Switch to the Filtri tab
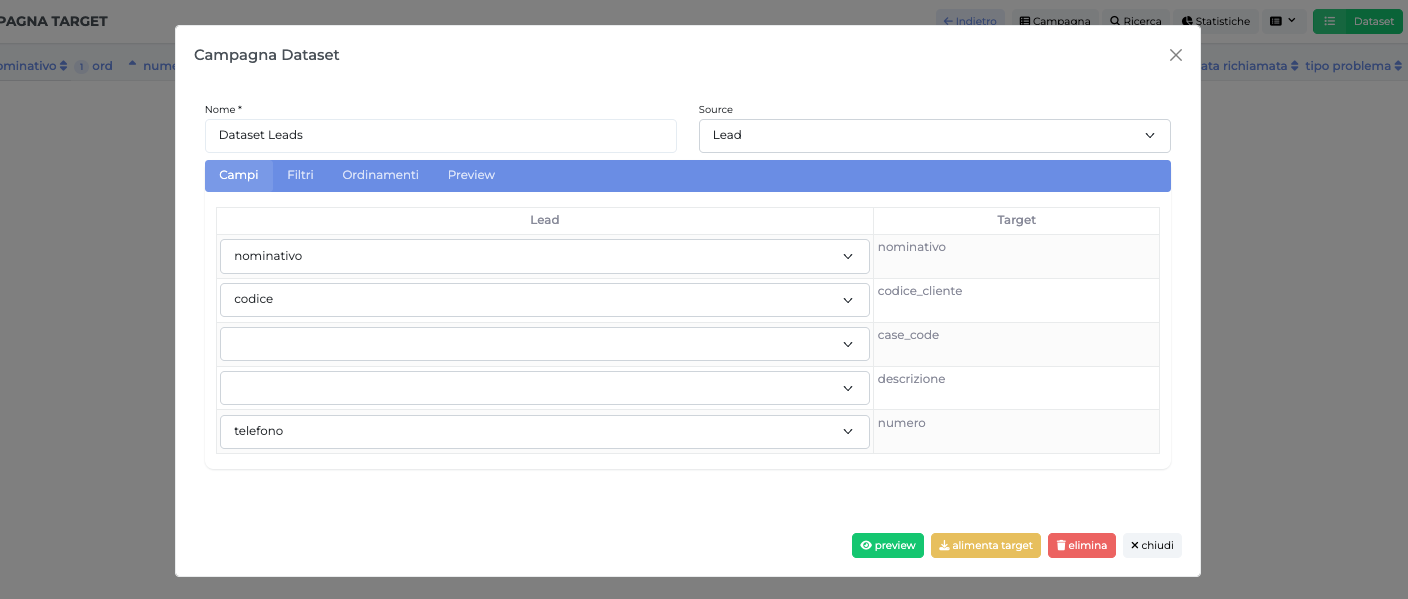Screen dimensions: 1408x599 300,175
